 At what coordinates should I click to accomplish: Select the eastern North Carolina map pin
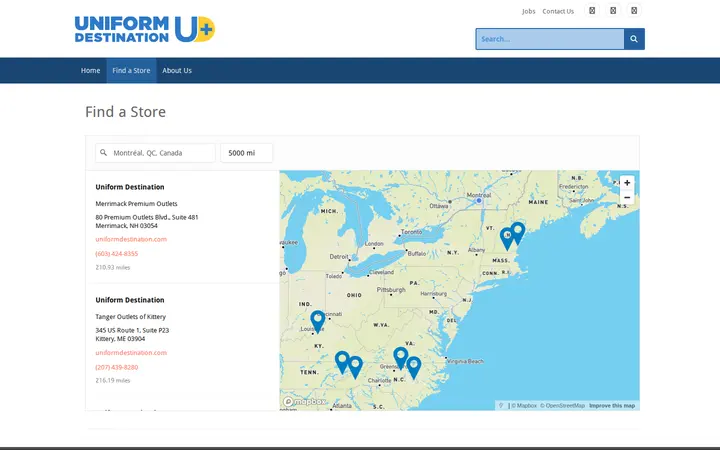(414, 367)
